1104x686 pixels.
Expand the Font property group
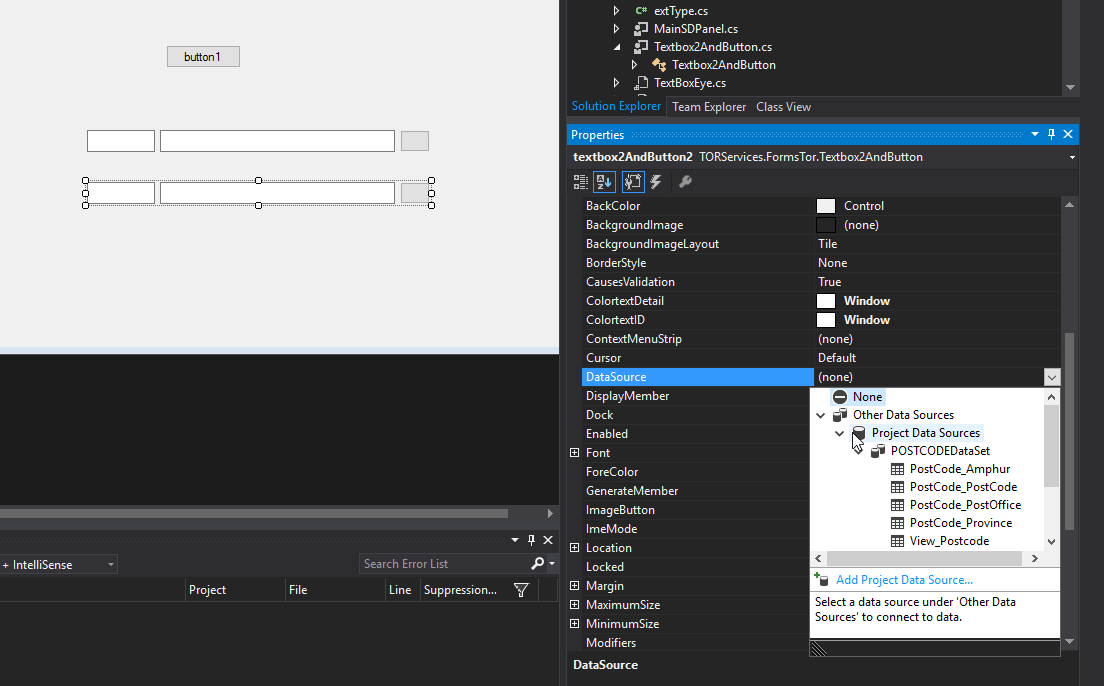coord(574,453)
